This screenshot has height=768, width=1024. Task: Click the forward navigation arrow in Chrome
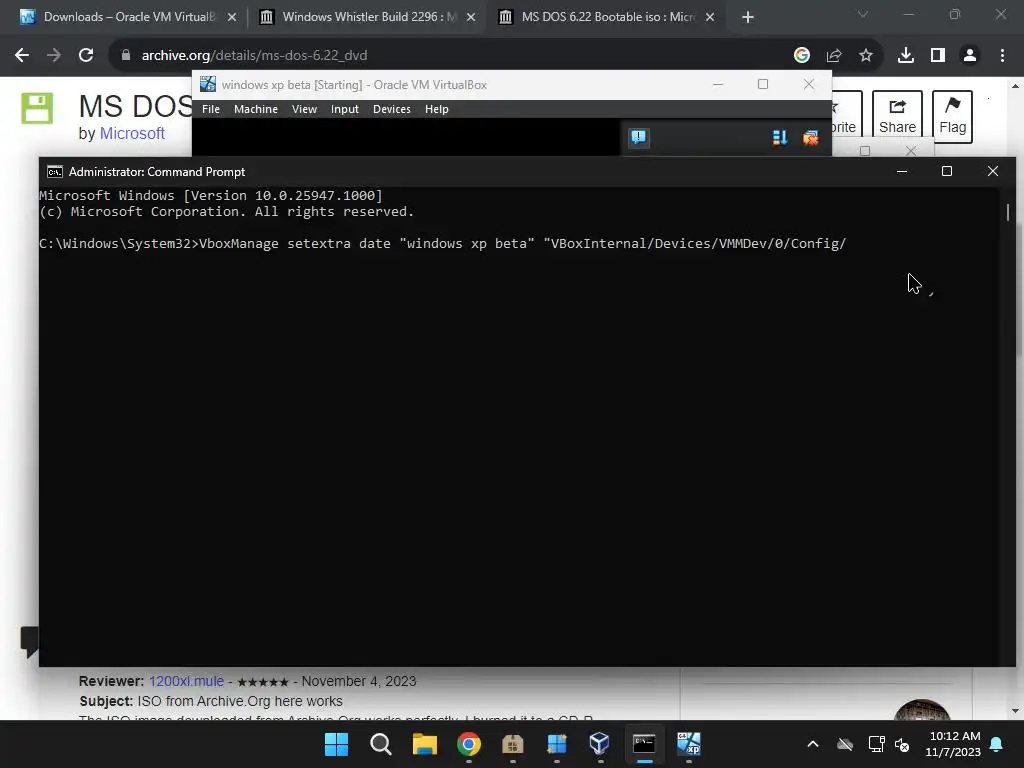(54, 56)
